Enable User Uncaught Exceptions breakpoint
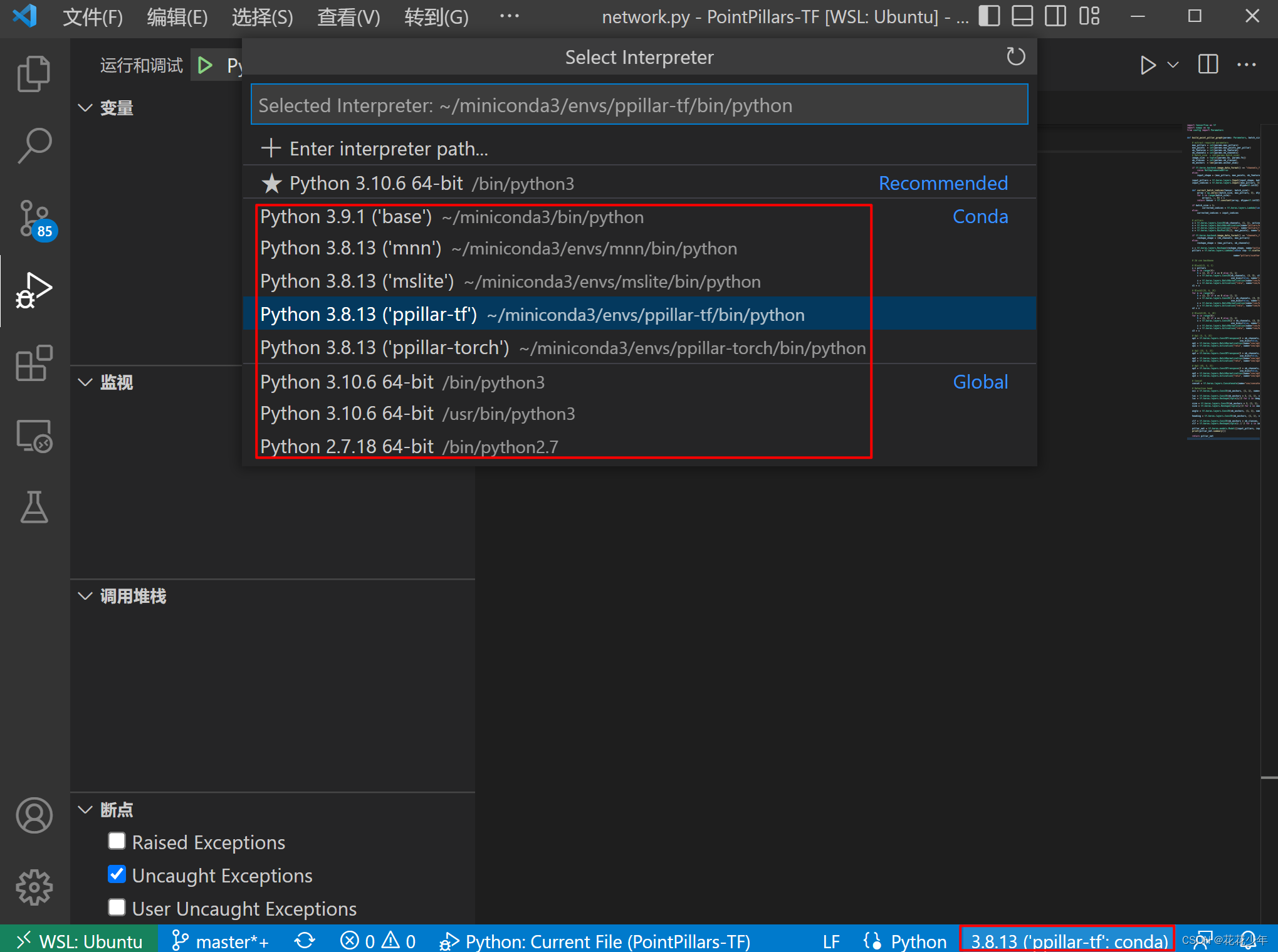This screenshot has height=952, width=1278. [117, 908]
